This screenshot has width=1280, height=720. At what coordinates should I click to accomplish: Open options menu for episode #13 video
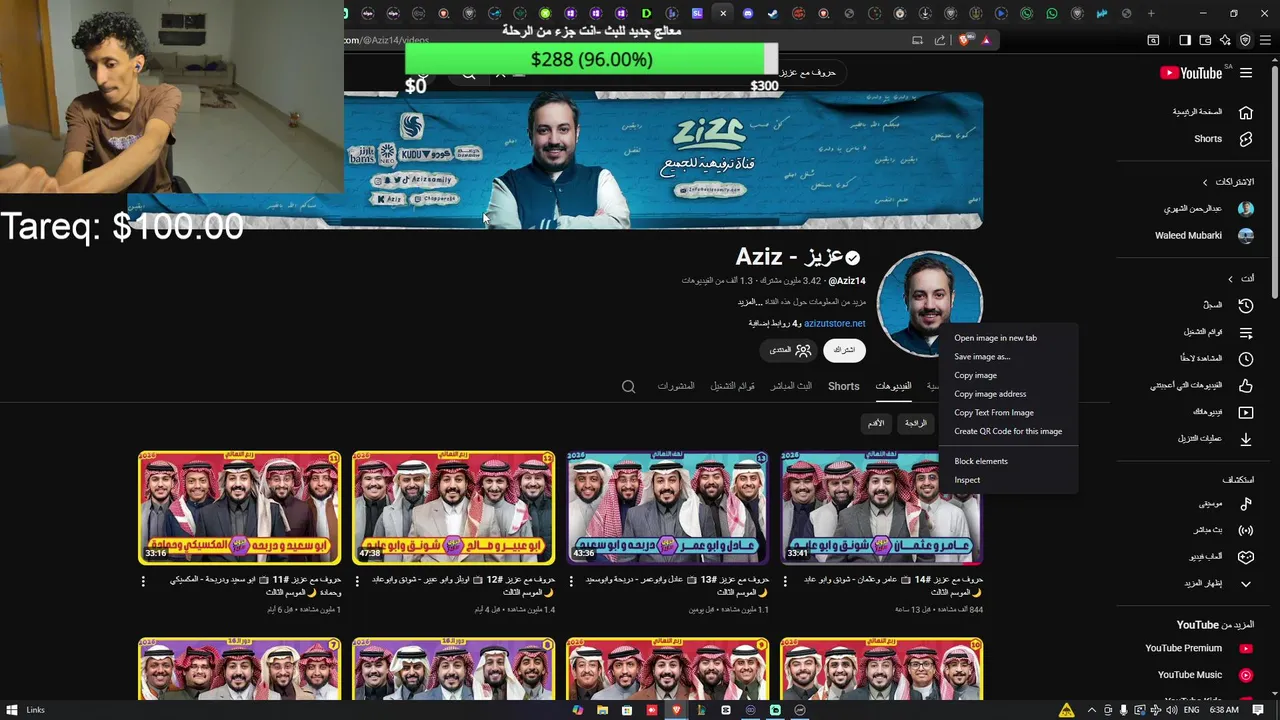pyautogui.click(x=571, y=580)
